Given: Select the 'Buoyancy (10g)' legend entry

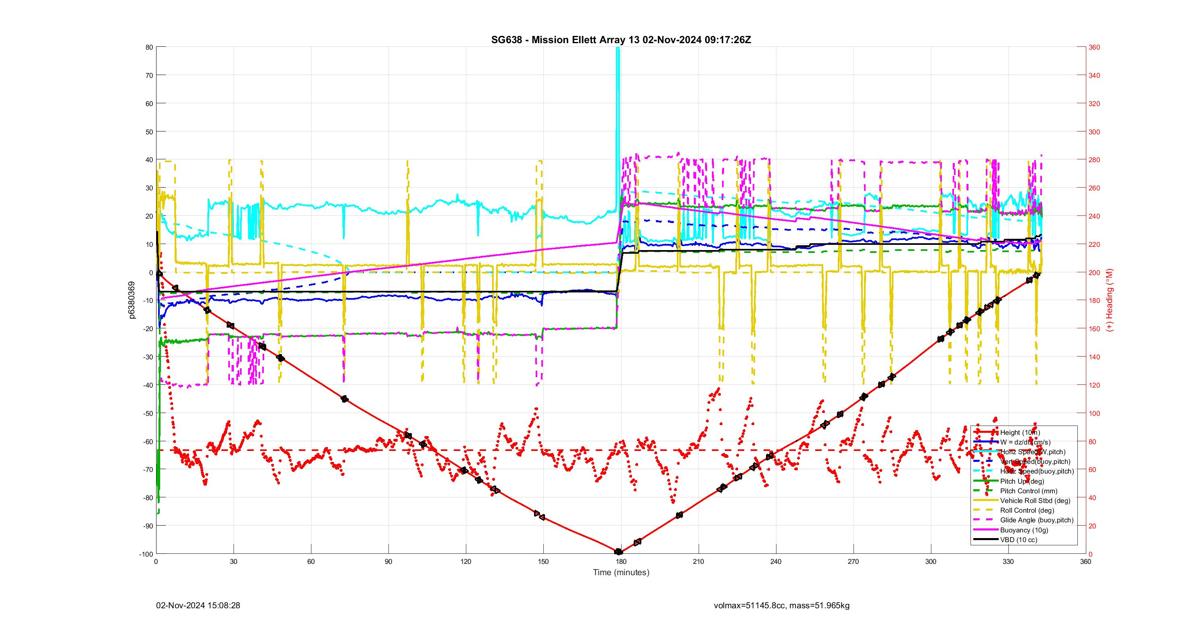Looking at the screenshot, I should pyautogui.click(x=1024, y=530).
